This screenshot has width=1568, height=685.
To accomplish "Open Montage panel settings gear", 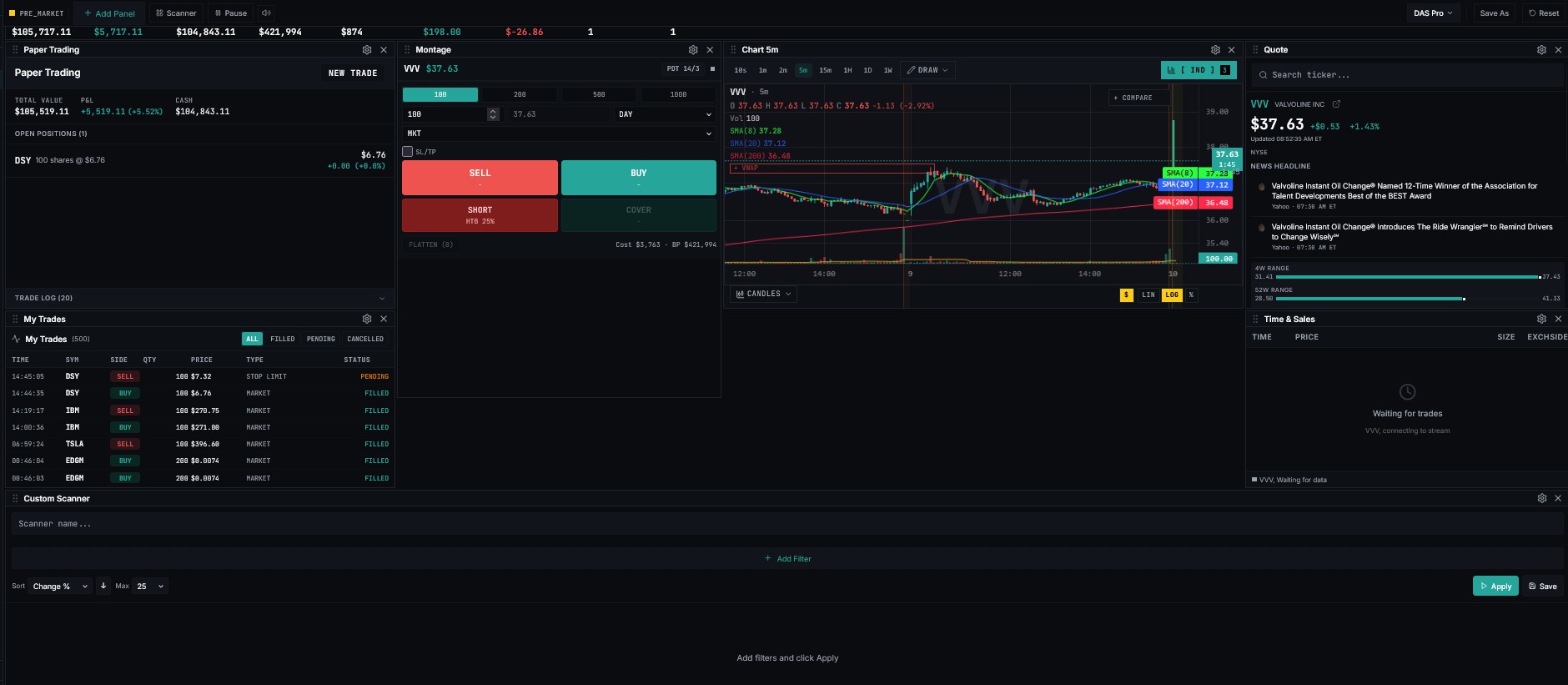I will [693, 50].
